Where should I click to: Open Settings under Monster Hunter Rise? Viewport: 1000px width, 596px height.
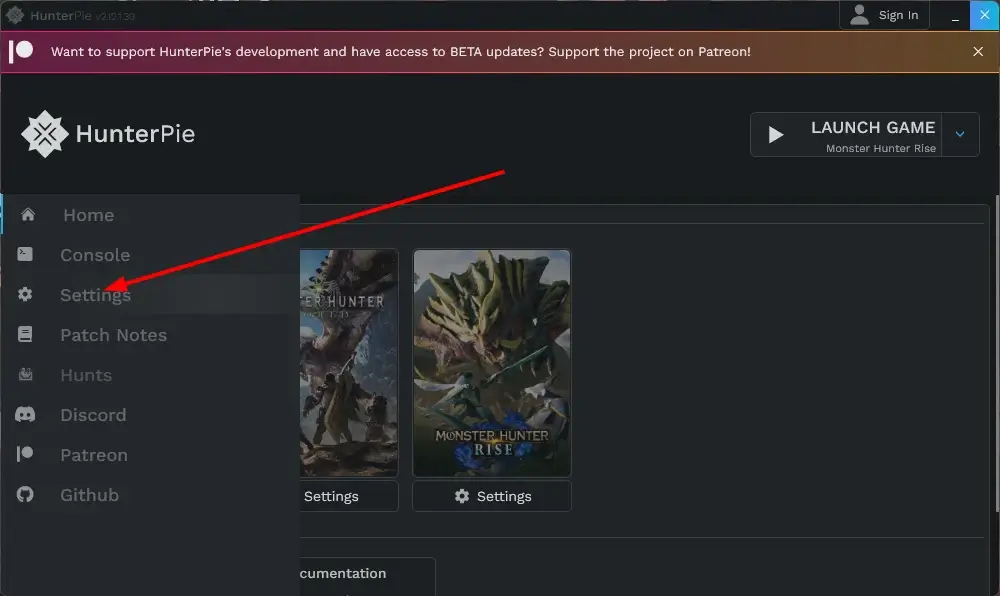coord(492,496)
